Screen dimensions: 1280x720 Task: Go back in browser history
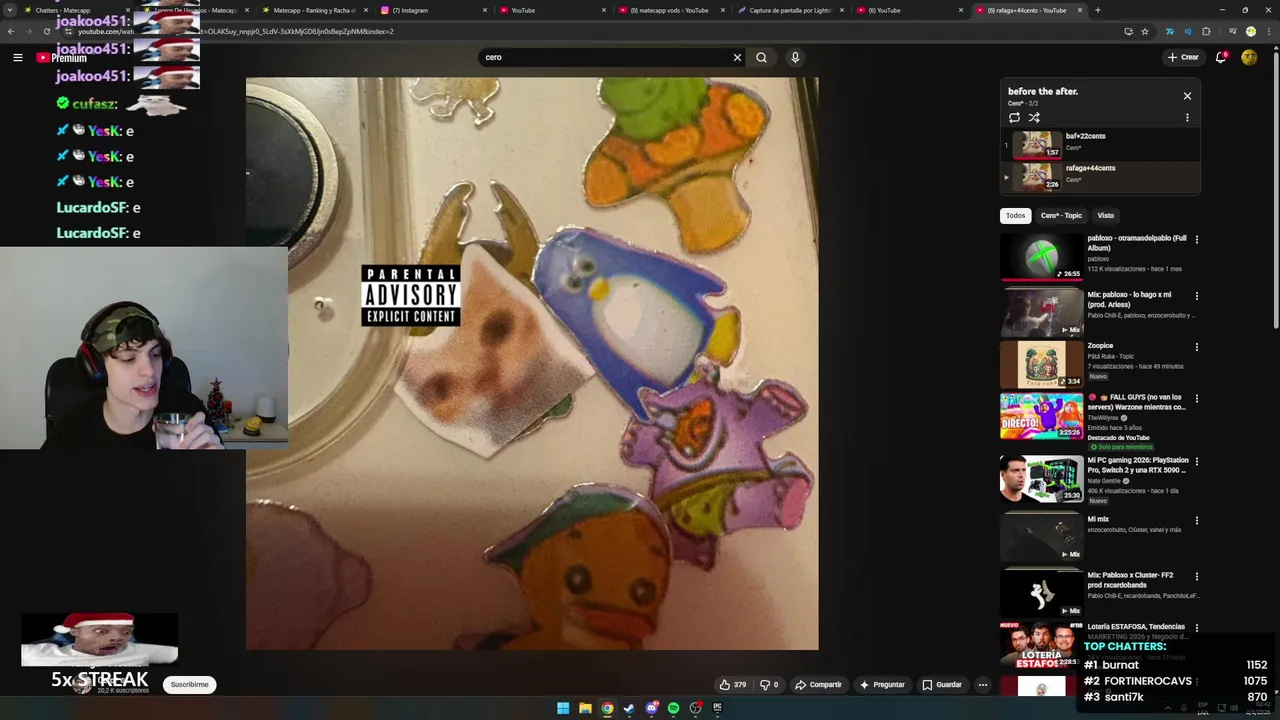11,31
